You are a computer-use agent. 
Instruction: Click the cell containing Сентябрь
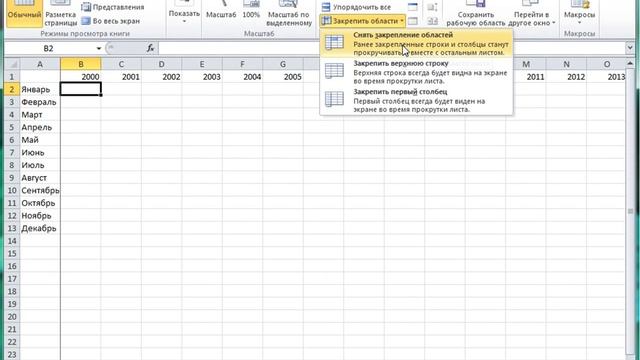point(40,191)
